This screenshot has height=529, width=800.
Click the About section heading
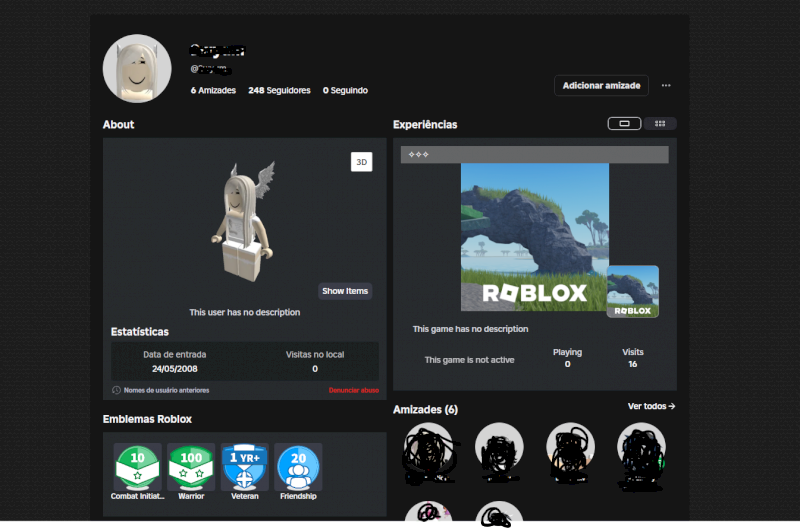118,125
